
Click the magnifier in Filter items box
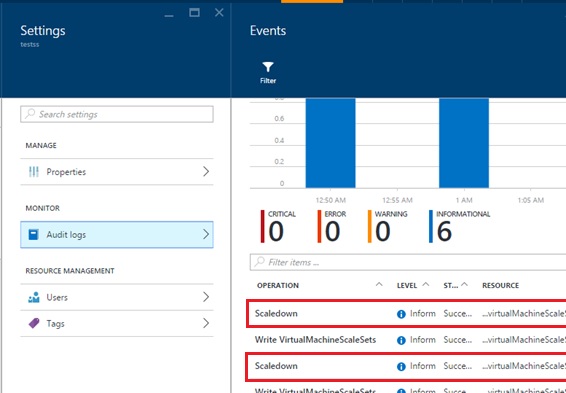[x=260, y=262]
